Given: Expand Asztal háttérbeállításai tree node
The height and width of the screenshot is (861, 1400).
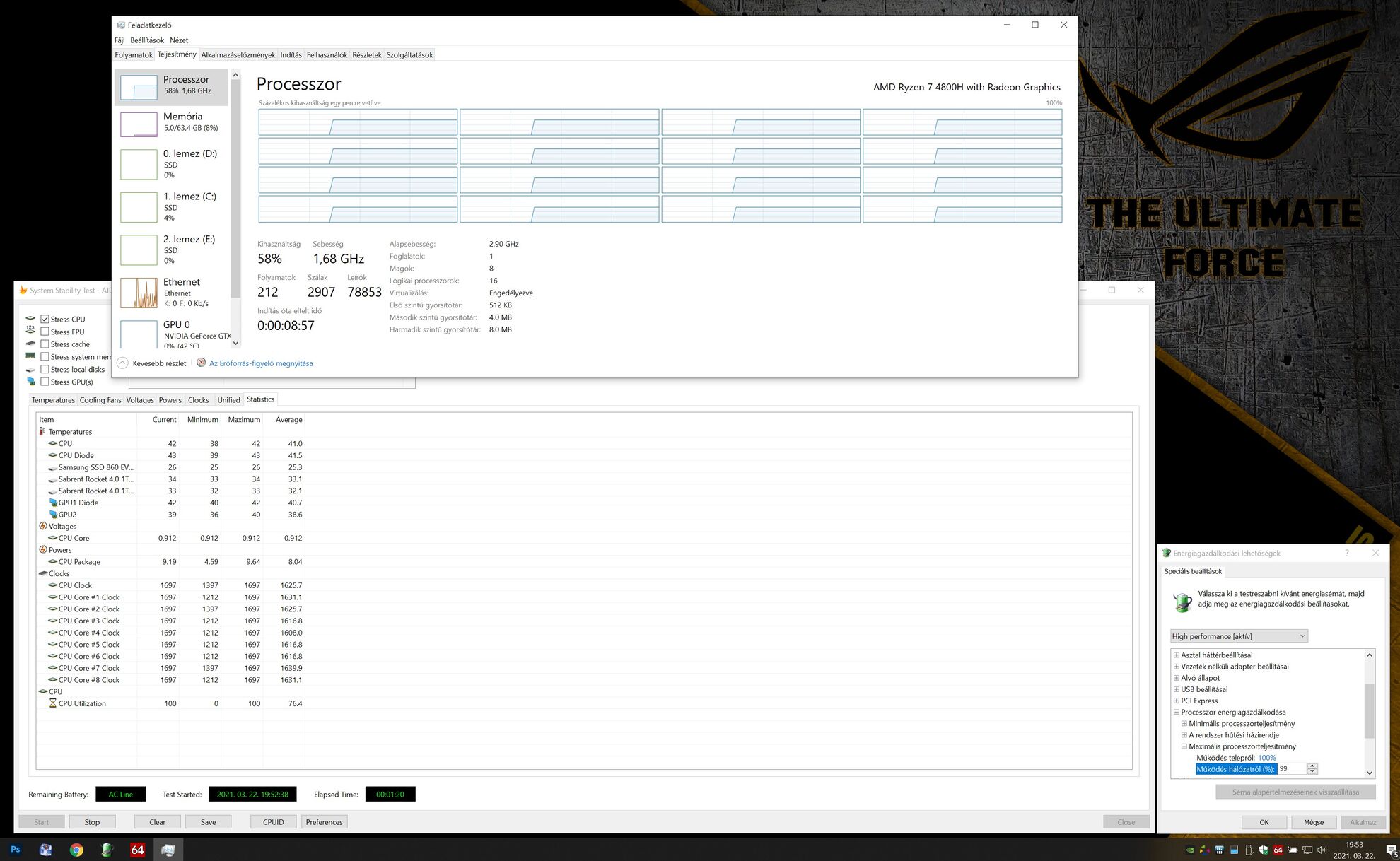Looking at the screenshot, I should pyautogui.click(x=1177, y=655).
